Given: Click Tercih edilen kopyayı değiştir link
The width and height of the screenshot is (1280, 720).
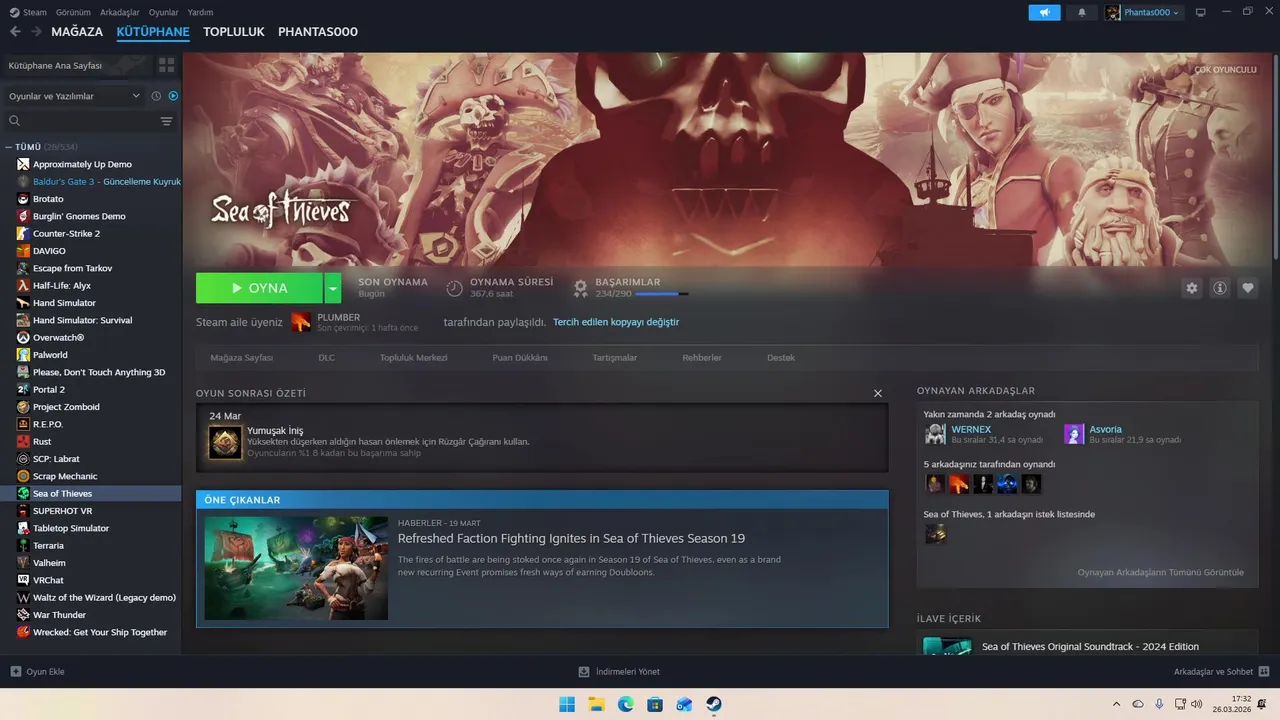Looking at the screenshot, I should (x=616, y=322).
